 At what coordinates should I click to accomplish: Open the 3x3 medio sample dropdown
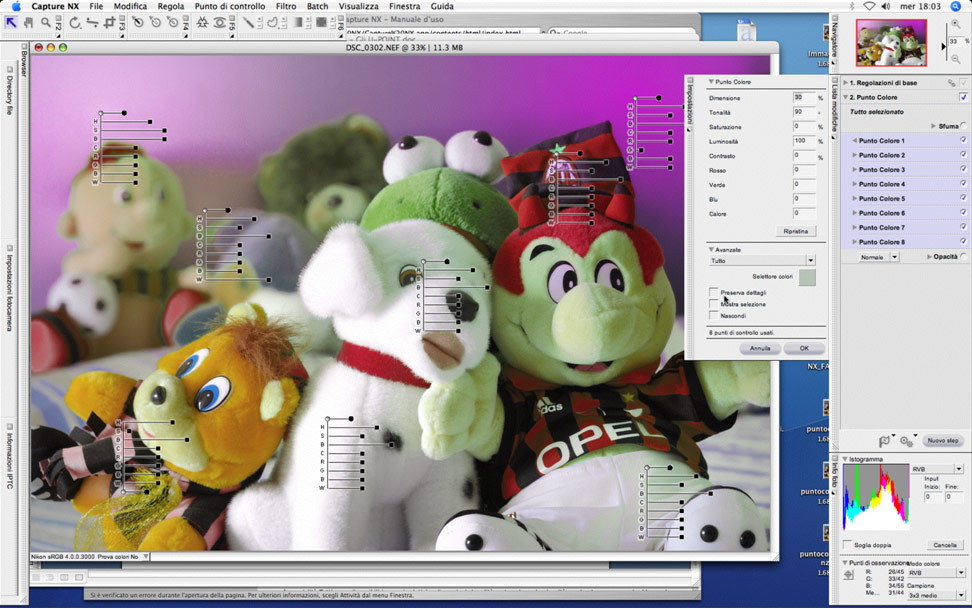(935, 595)
